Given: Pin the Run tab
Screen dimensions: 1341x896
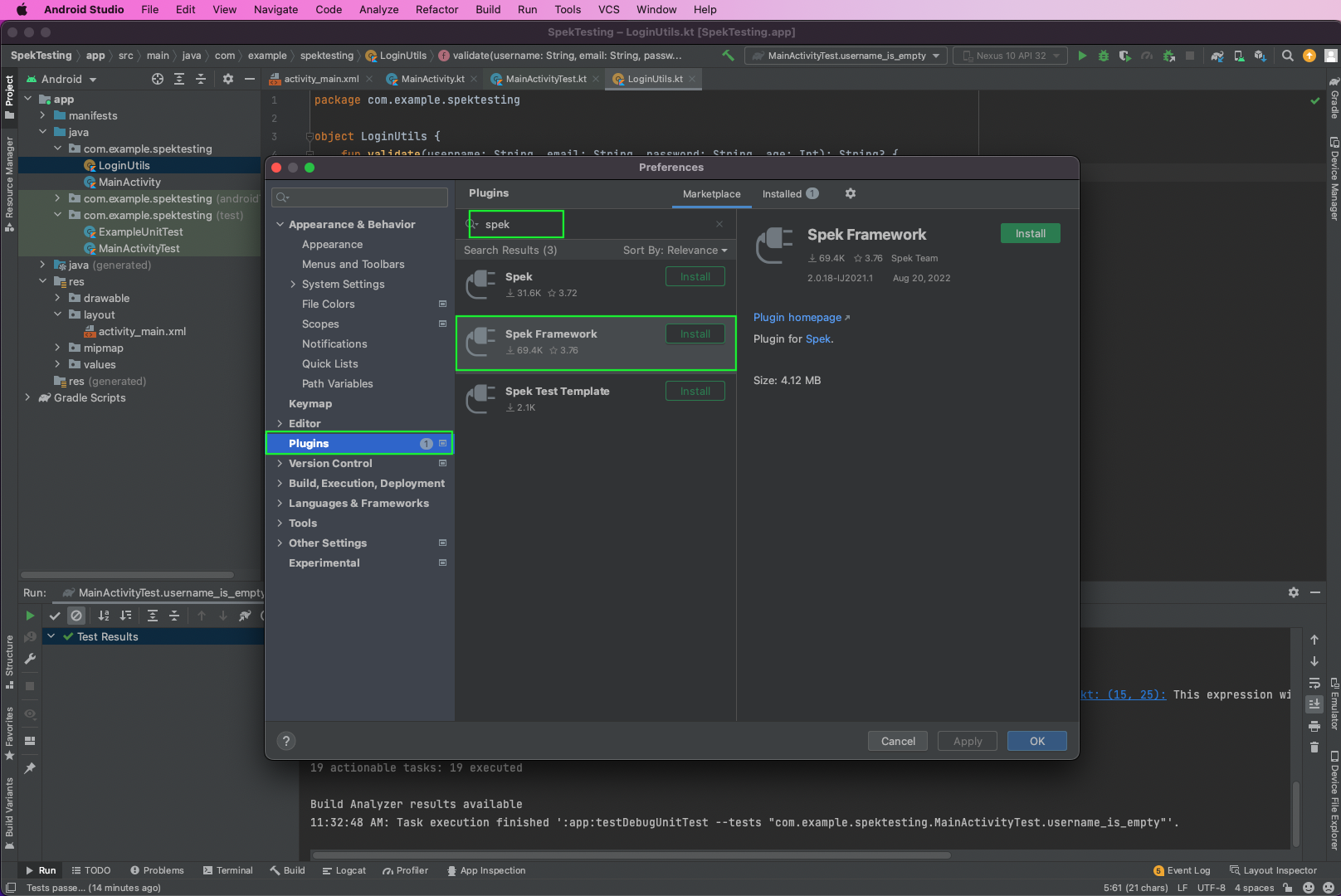Looking at the screenshot, I should [30, 768].
